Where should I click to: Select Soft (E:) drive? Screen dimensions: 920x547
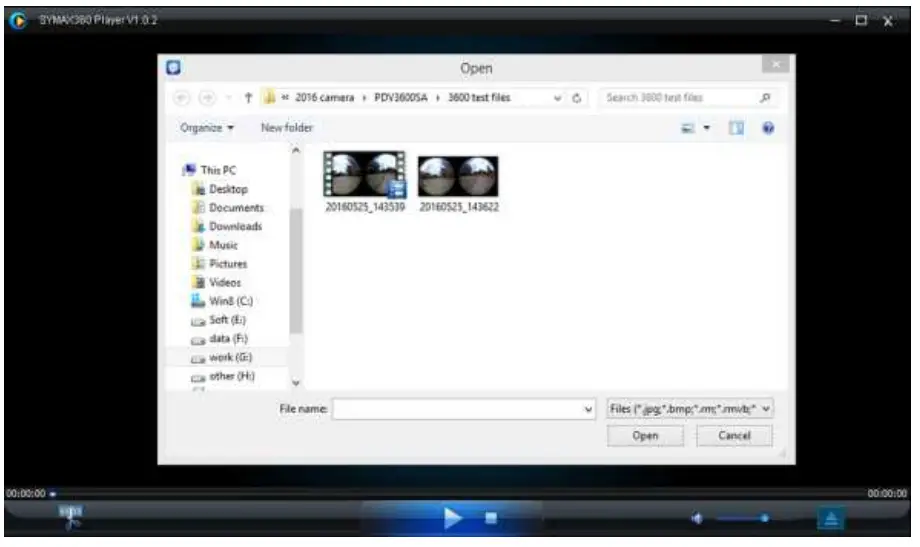point(227,320)
